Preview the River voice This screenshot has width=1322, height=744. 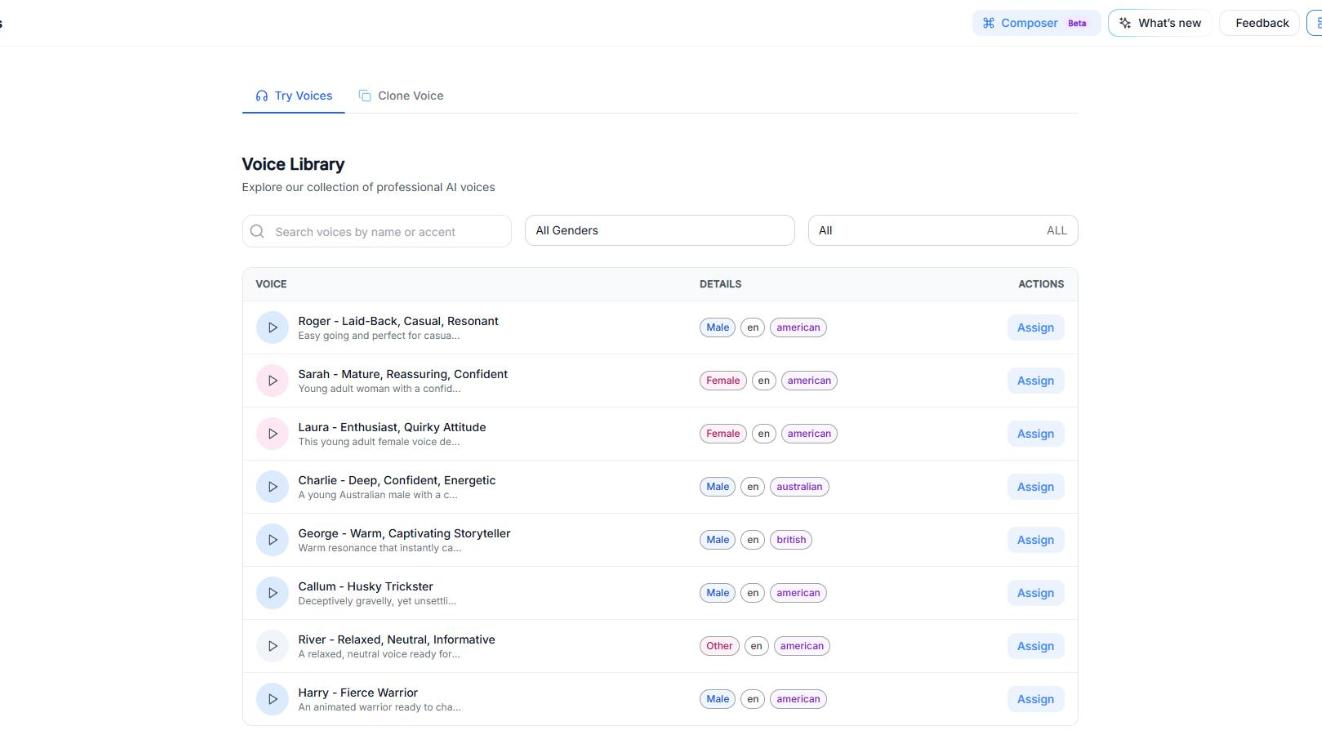[x=272, y=646]
